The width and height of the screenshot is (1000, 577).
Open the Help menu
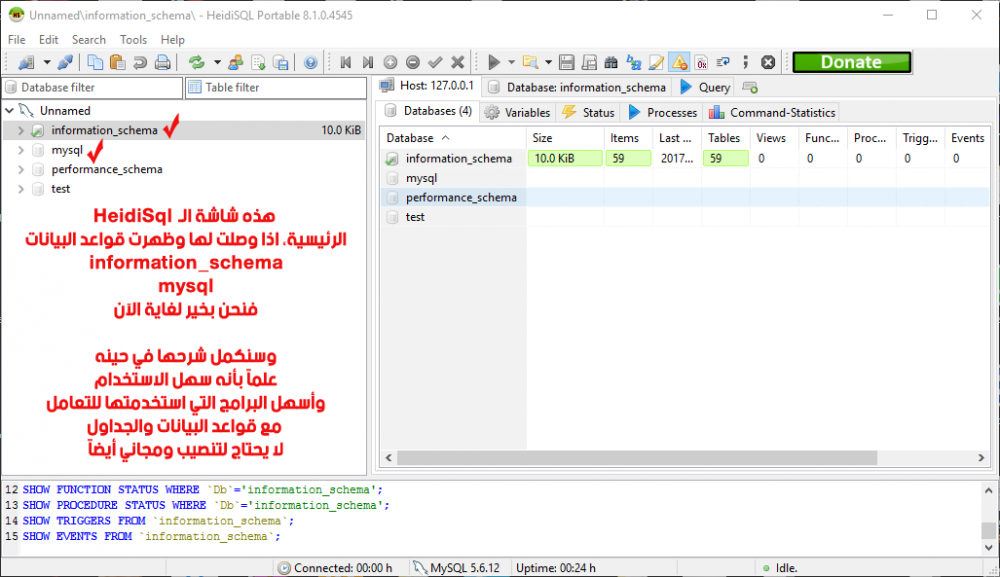(x=172, y=40)
